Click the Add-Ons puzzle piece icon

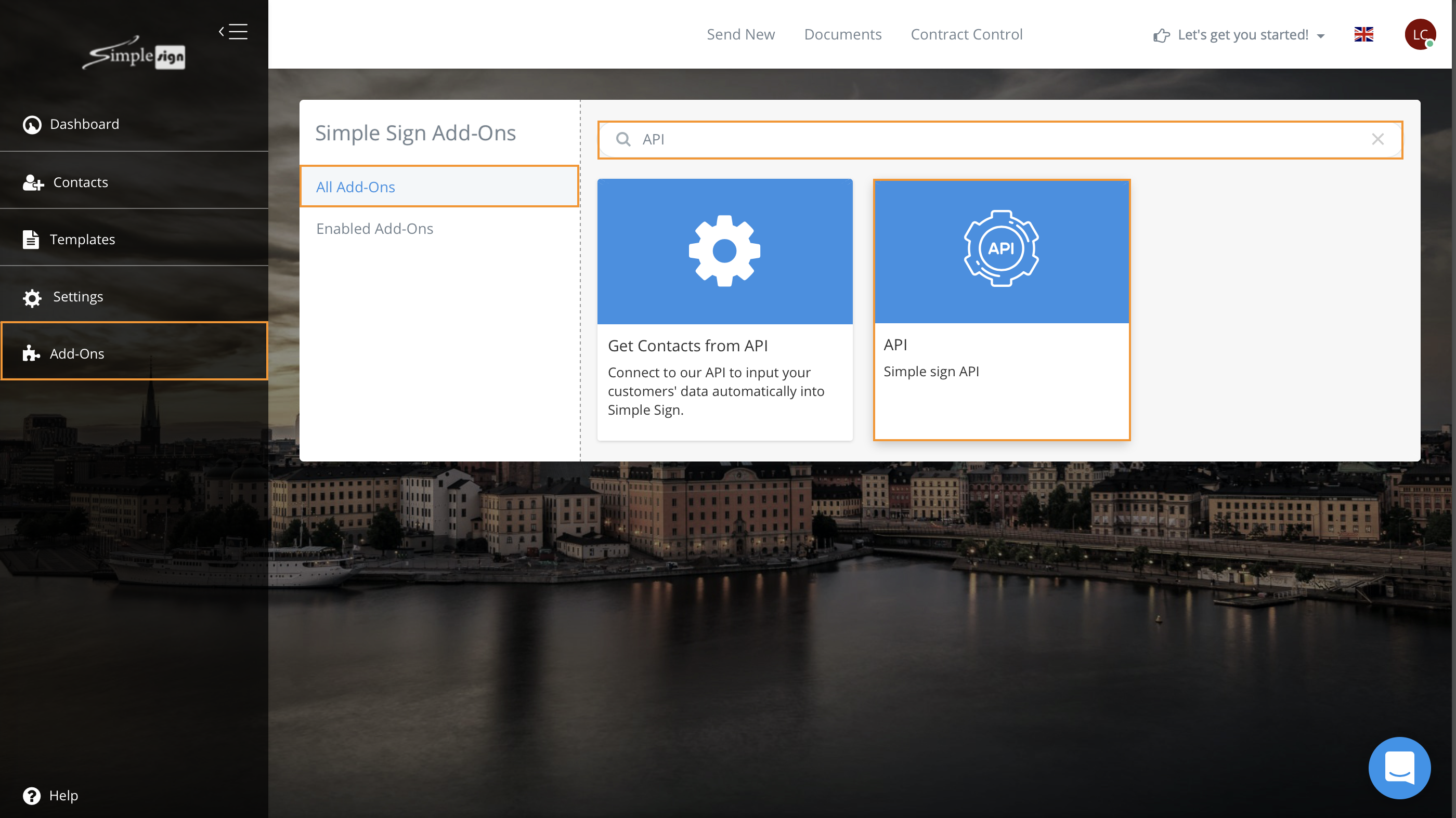point(31,353)
